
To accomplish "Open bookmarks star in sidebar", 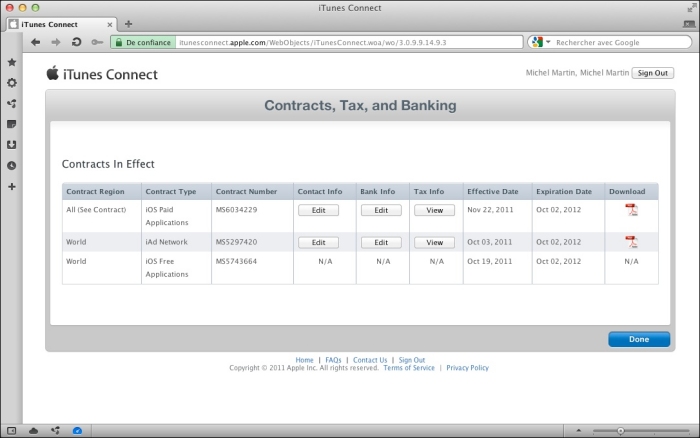I will [x=12, y=62].
